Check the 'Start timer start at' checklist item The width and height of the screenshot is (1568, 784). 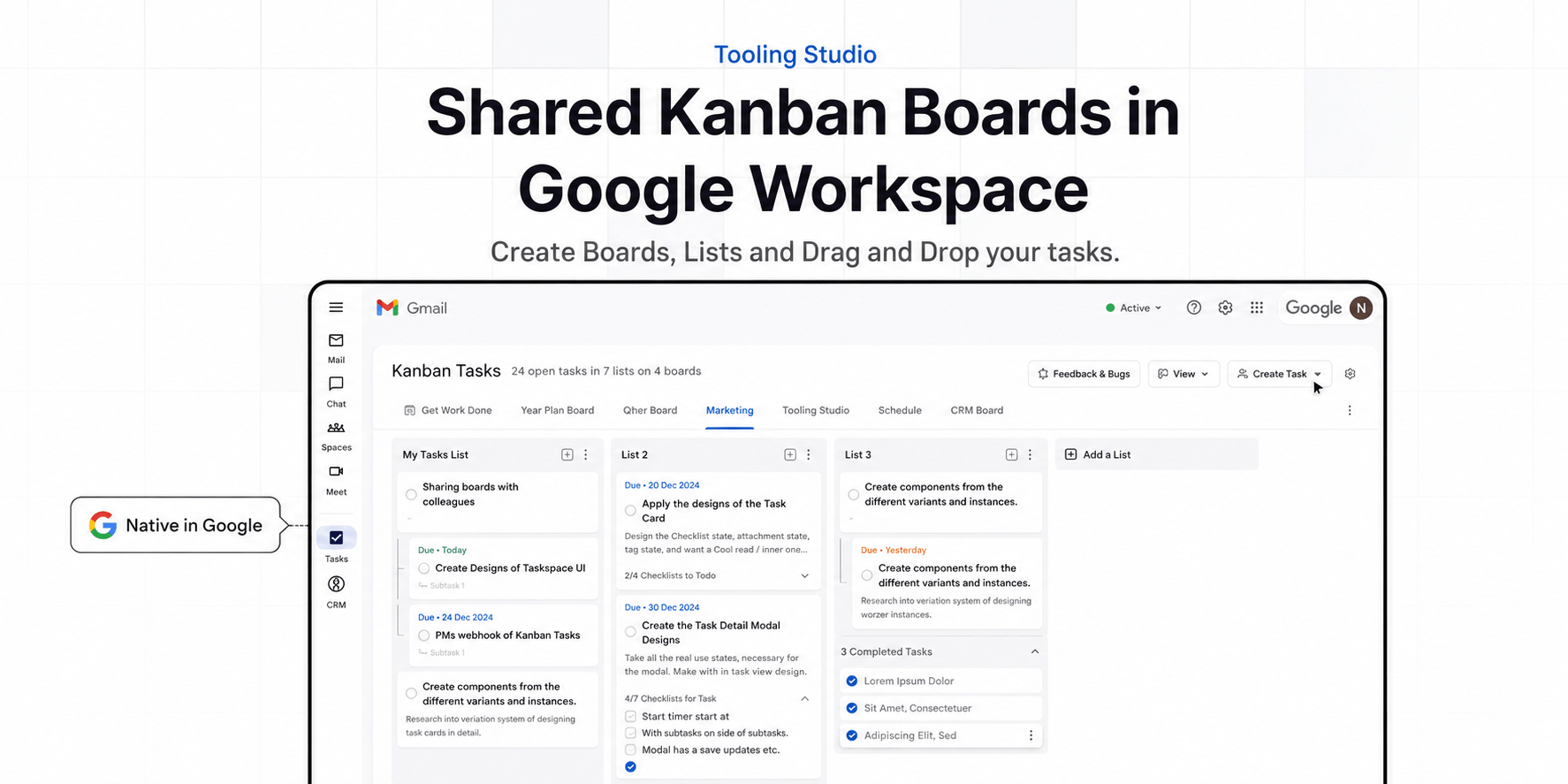630,717
